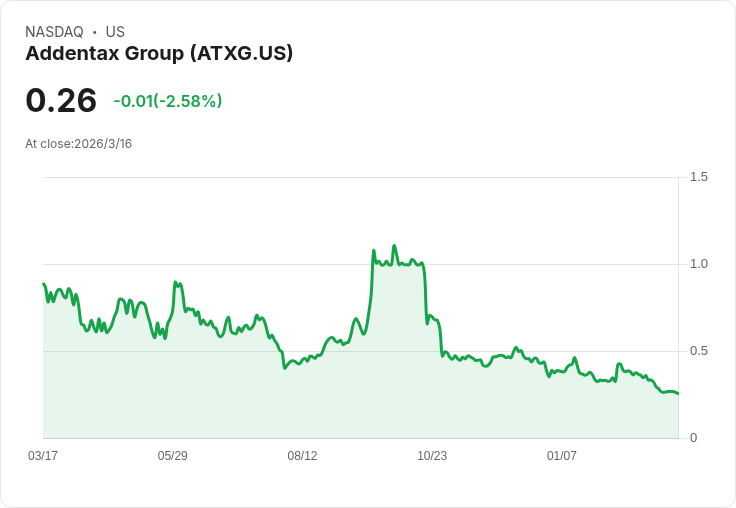Screen dimensions: 736x508
Task: Click the price line directly above 08/12
Action: coord(302,360)
